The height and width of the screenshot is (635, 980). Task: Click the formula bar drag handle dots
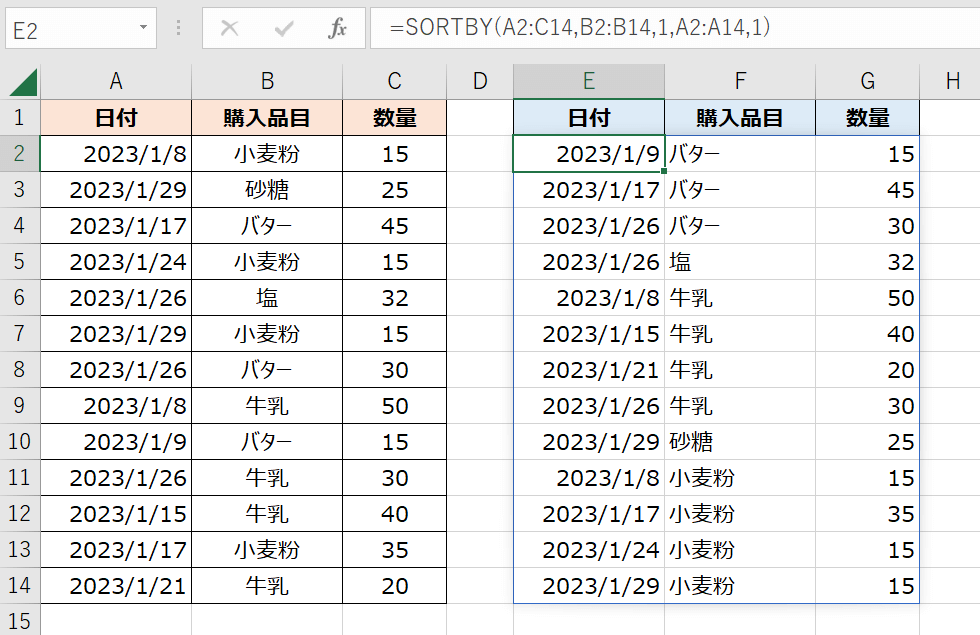179,28
